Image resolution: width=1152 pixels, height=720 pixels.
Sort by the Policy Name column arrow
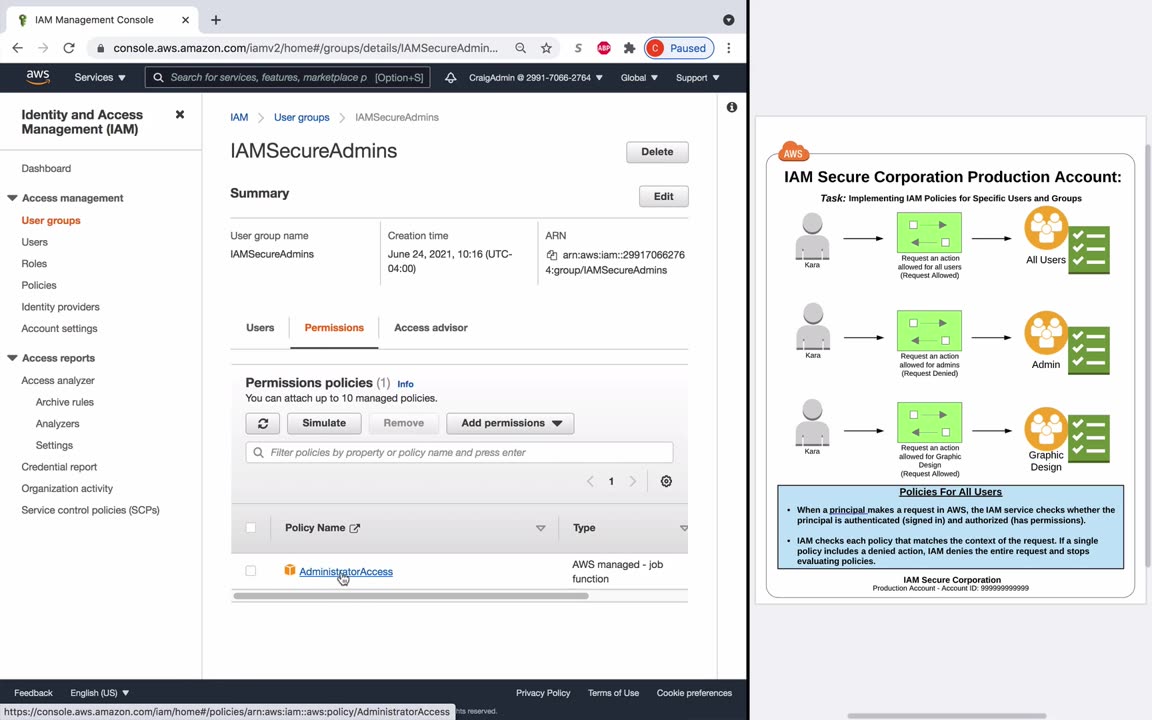point(541,528)
